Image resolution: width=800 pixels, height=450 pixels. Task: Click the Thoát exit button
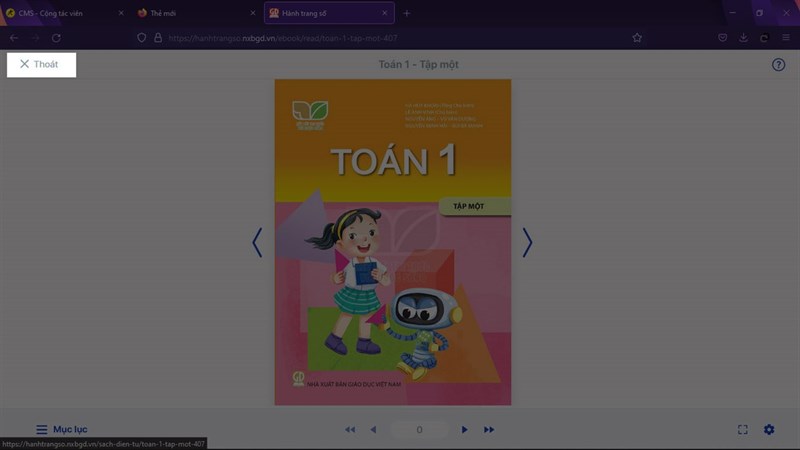point(40,64)
